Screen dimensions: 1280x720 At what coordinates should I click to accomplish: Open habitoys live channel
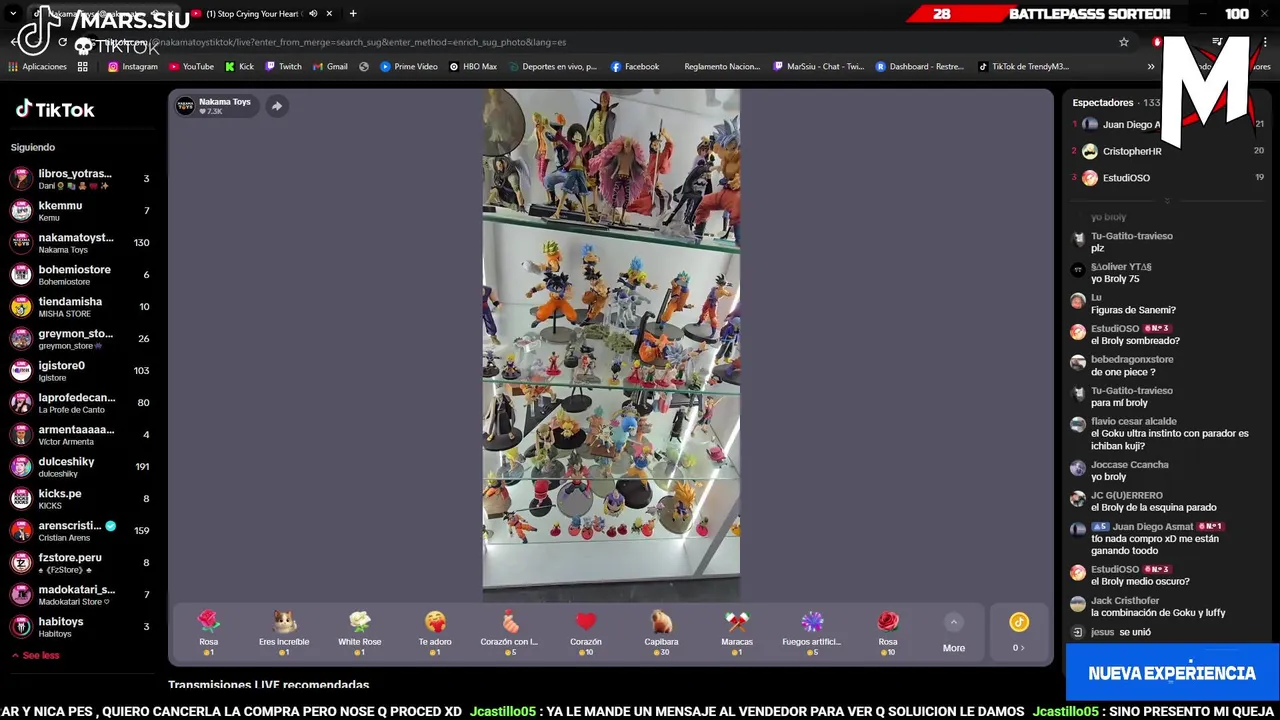point(80,627)
